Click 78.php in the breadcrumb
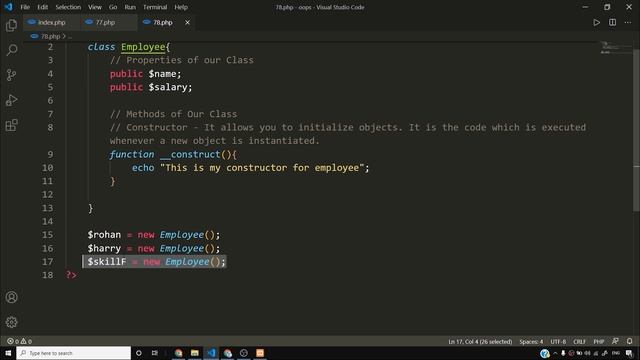 pyautogui.click(x=50, y=36)
